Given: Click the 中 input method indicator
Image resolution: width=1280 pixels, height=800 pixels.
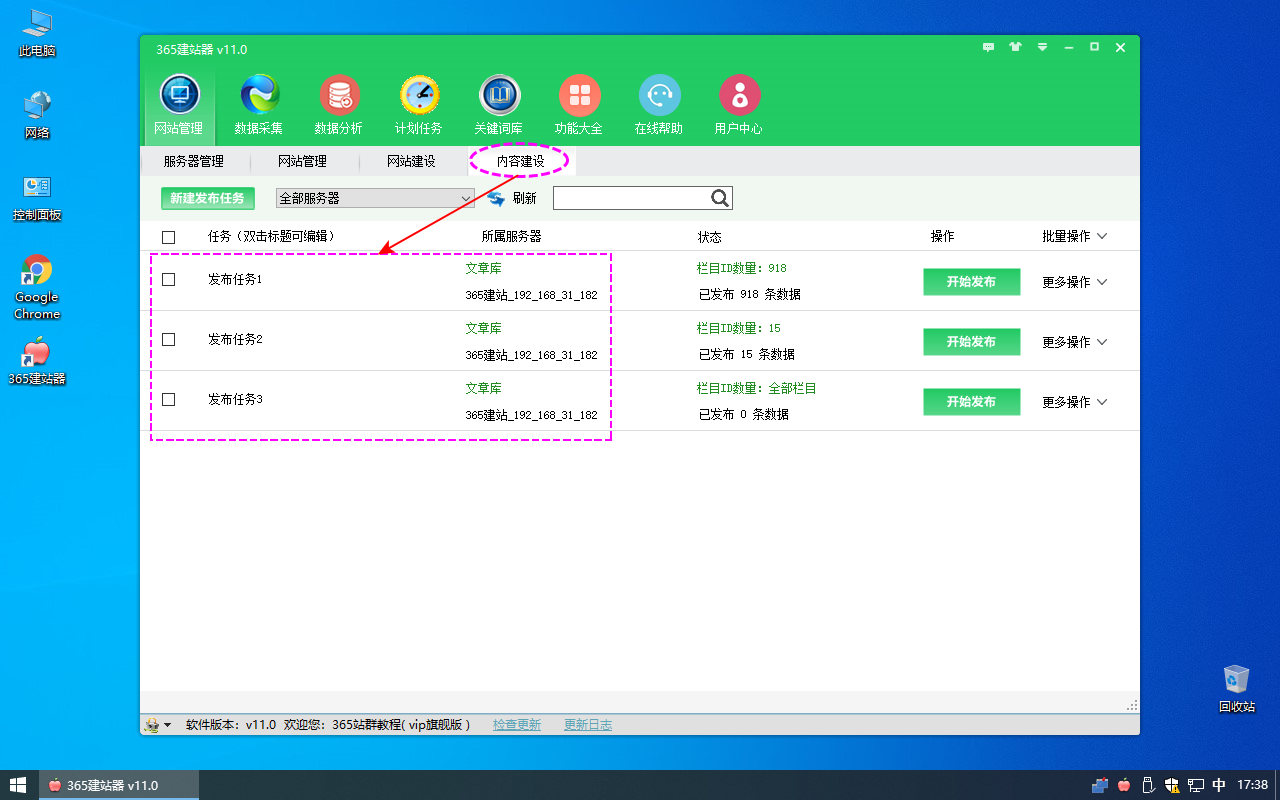Looking at the screenshot, I should point(1219,785).
